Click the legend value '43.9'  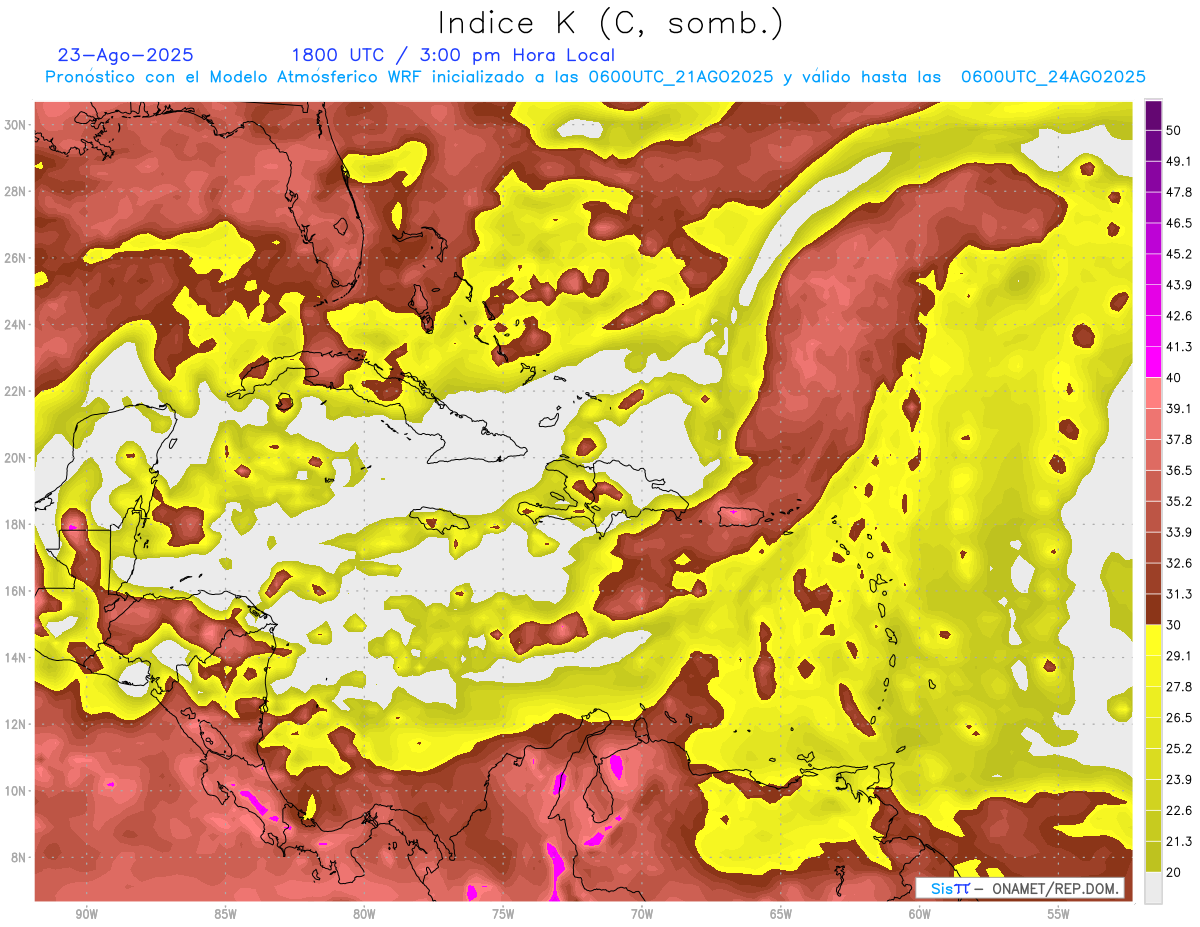pos(1179,285)
